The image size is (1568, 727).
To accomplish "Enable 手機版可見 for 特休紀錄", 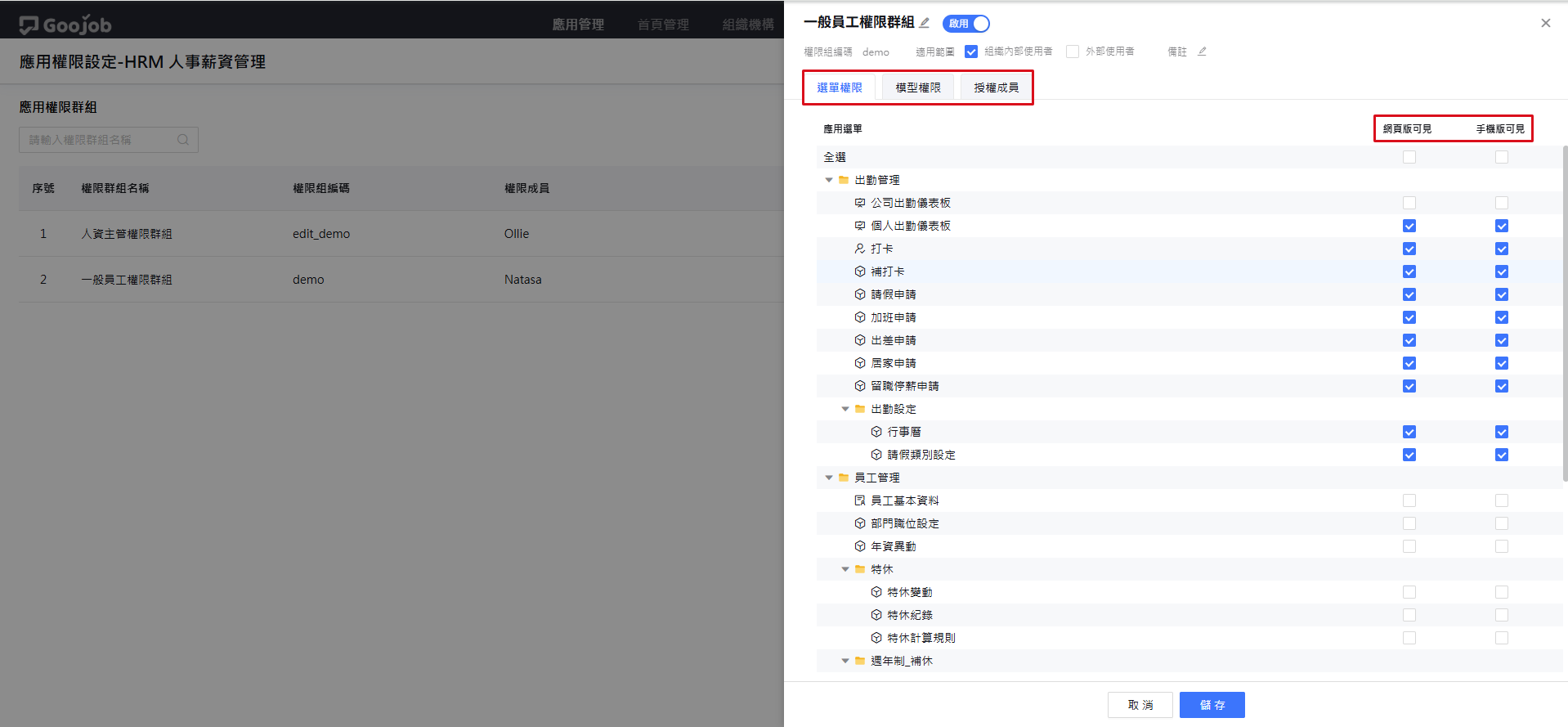I will coord(1502,615).
